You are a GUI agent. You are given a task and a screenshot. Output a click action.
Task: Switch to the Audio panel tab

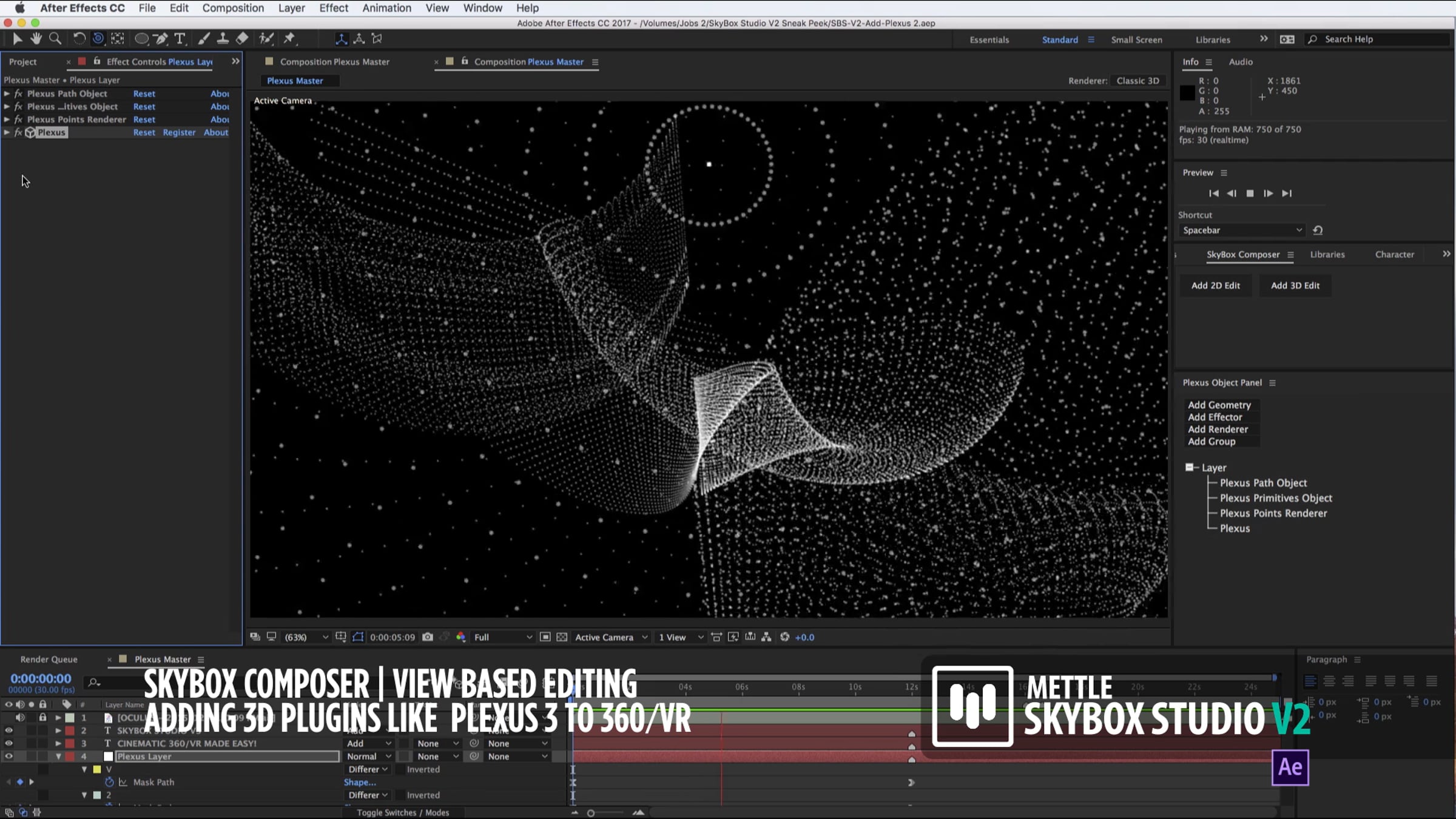click(x=1241, y=62)
